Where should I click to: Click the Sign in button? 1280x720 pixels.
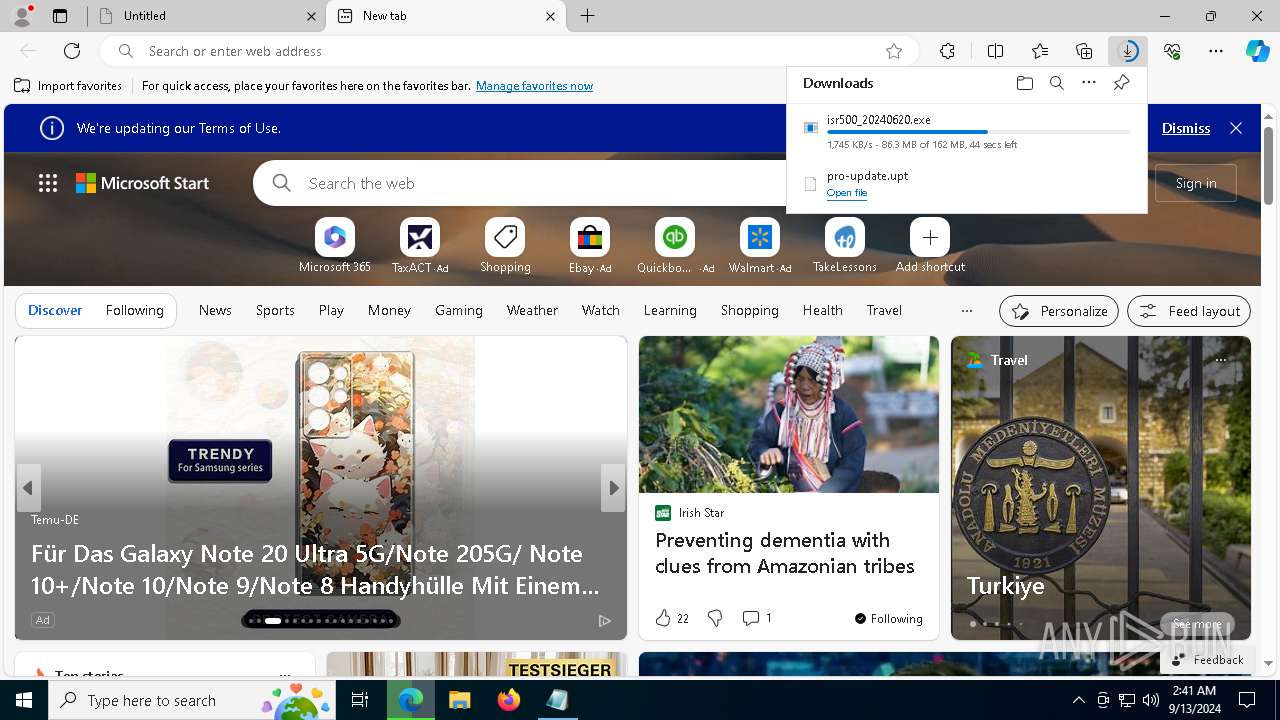pos(1196,183)
